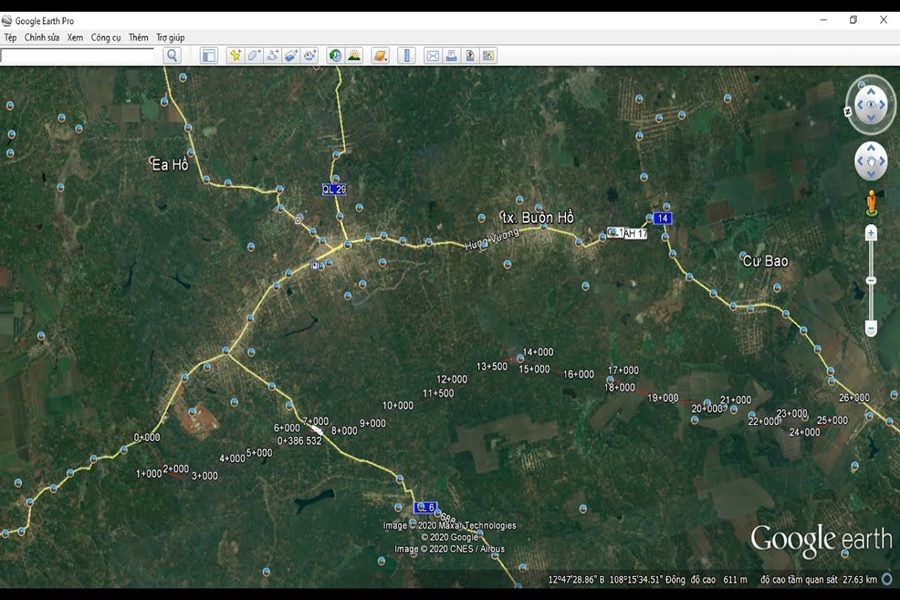The width and height of the screenshot is (900, 600).
Task: Open the Add Polygon tool
Action: [x=253, y=56]
